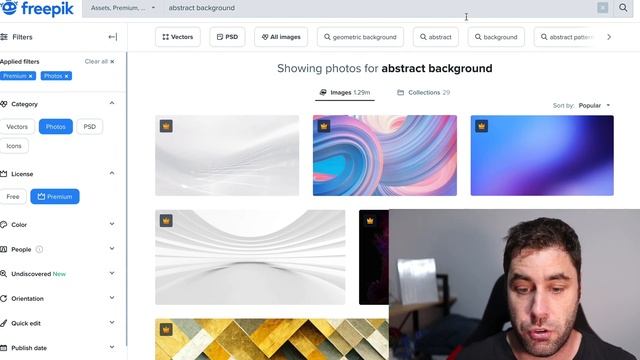Open the gold geometric pattern thumbnail
The height and width of the screenshot is (360, 640).
[272, 339]
